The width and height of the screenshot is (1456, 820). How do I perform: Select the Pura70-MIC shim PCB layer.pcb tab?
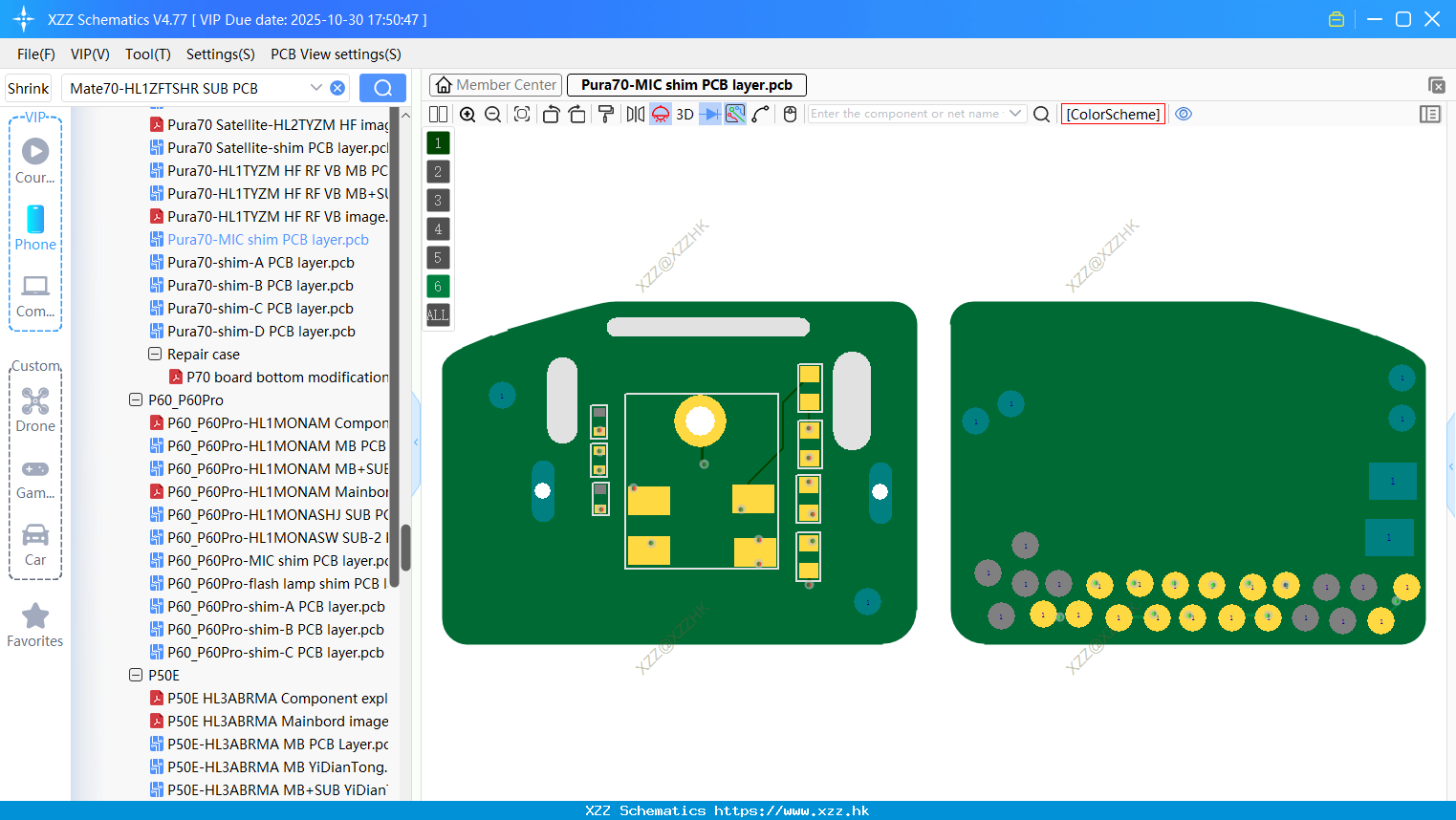tap(686, 85)
